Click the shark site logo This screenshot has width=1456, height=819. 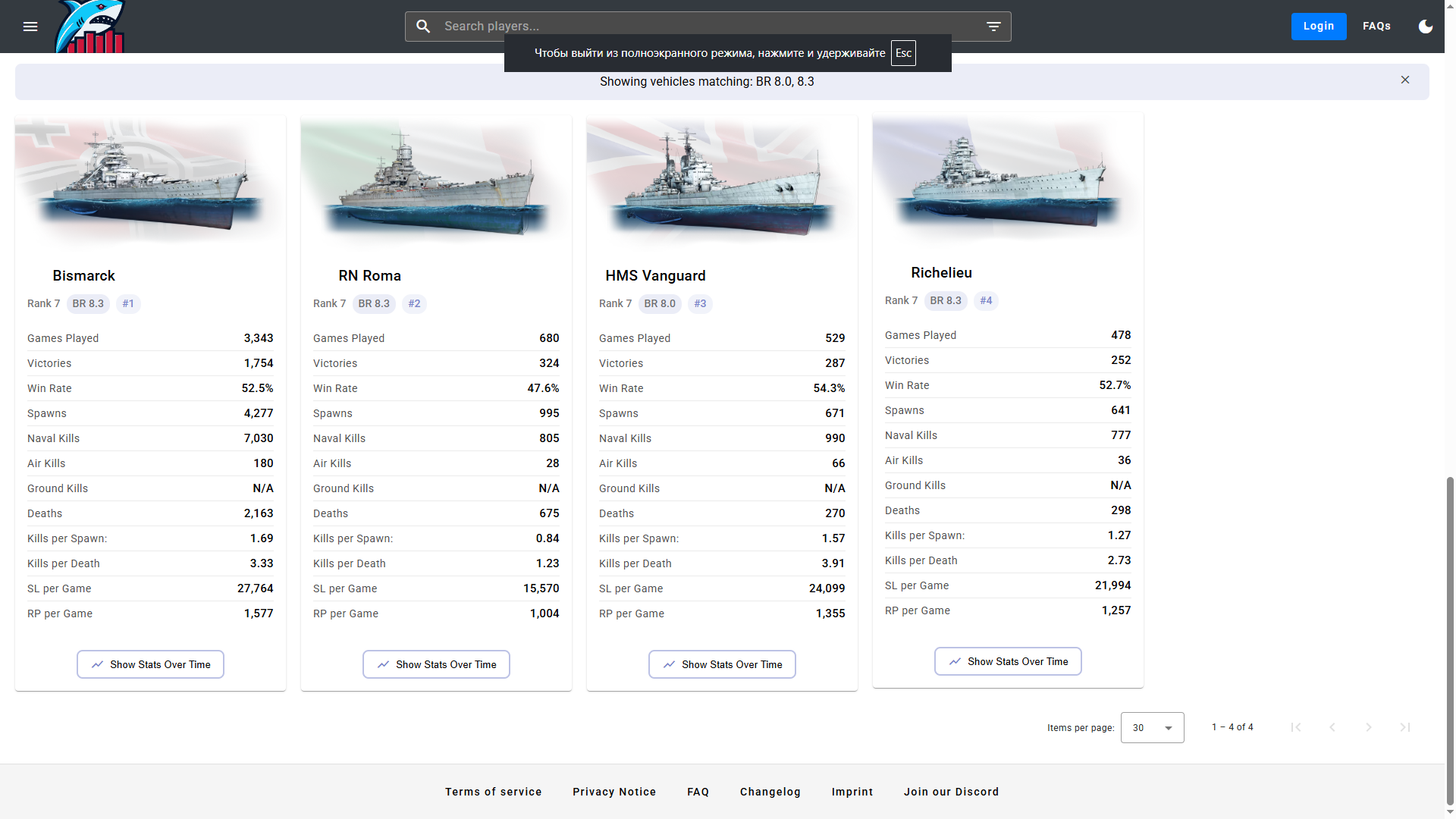coord(90,27)
